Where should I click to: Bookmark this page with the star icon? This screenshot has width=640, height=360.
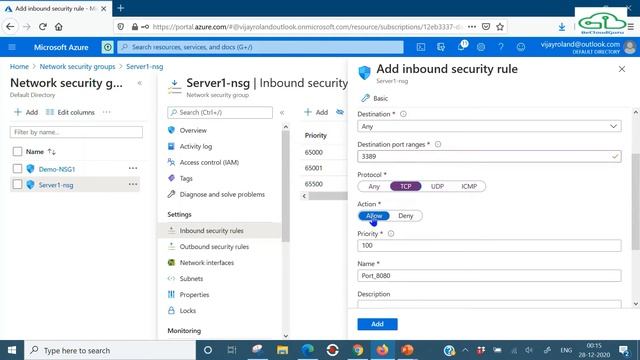pyautogui.click(x=500, y=27)
